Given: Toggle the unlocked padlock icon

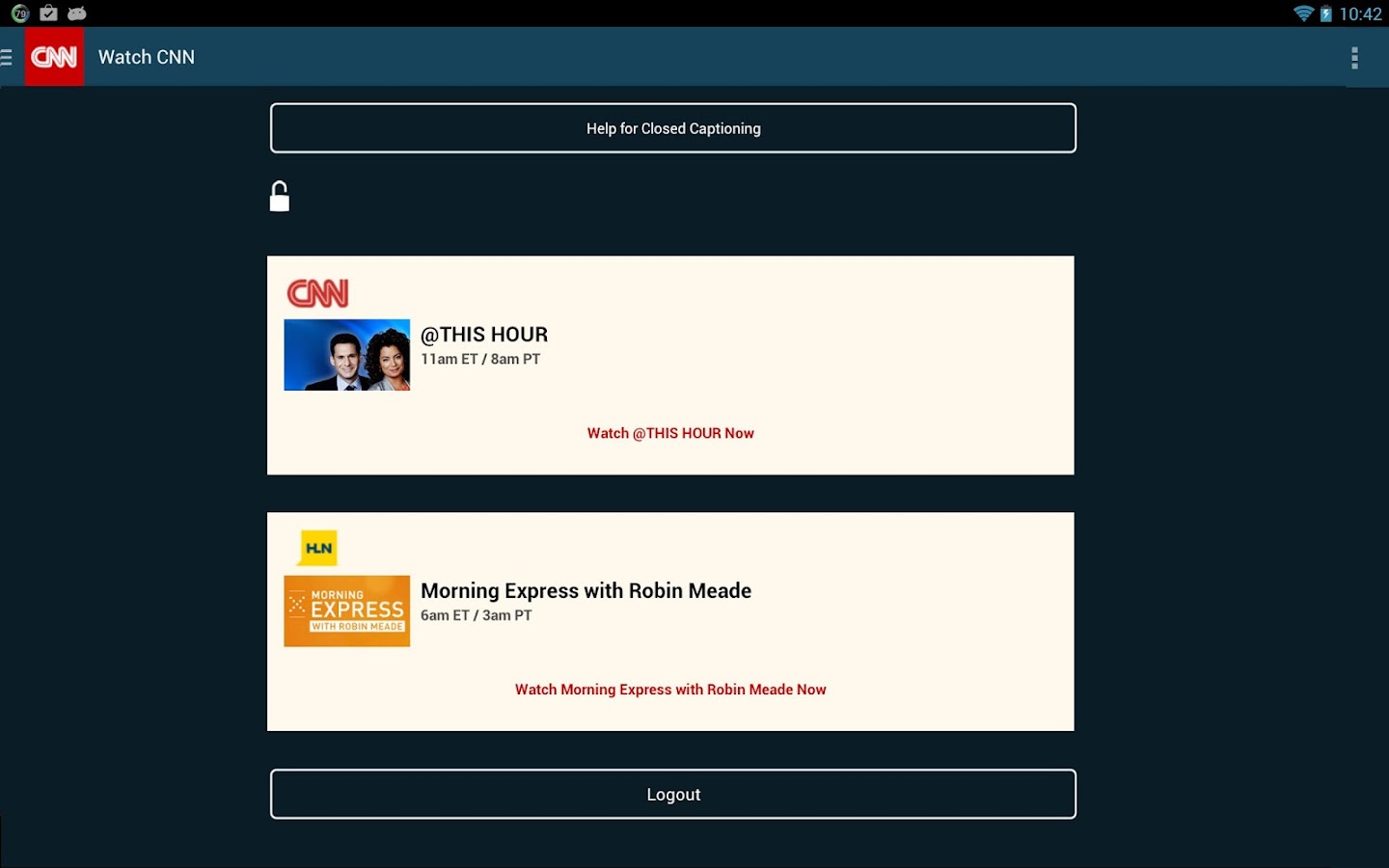Looking at the screenshot, I should pyautogui.click(x=280, y=196).
